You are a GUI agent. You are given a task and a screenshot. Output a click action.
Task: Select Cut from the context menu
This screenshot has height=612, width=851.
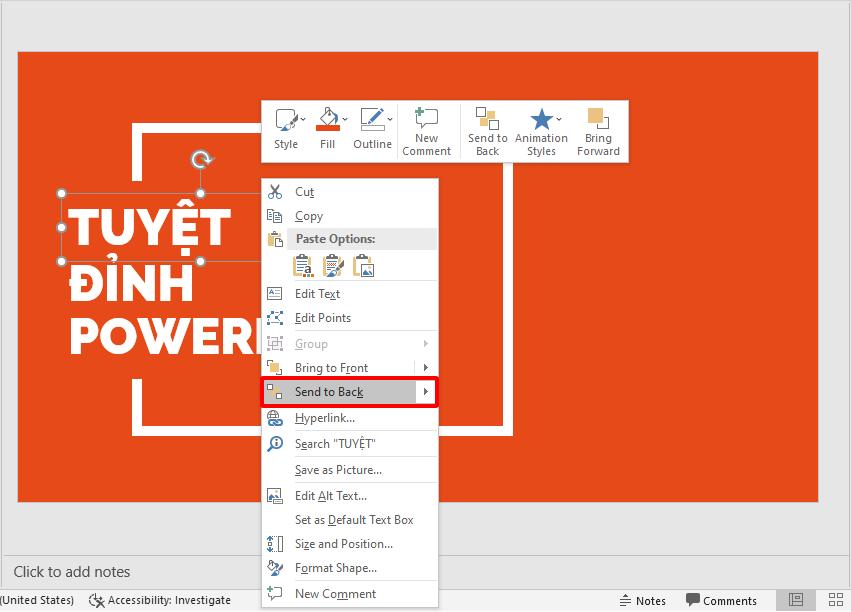click(305, 192)
